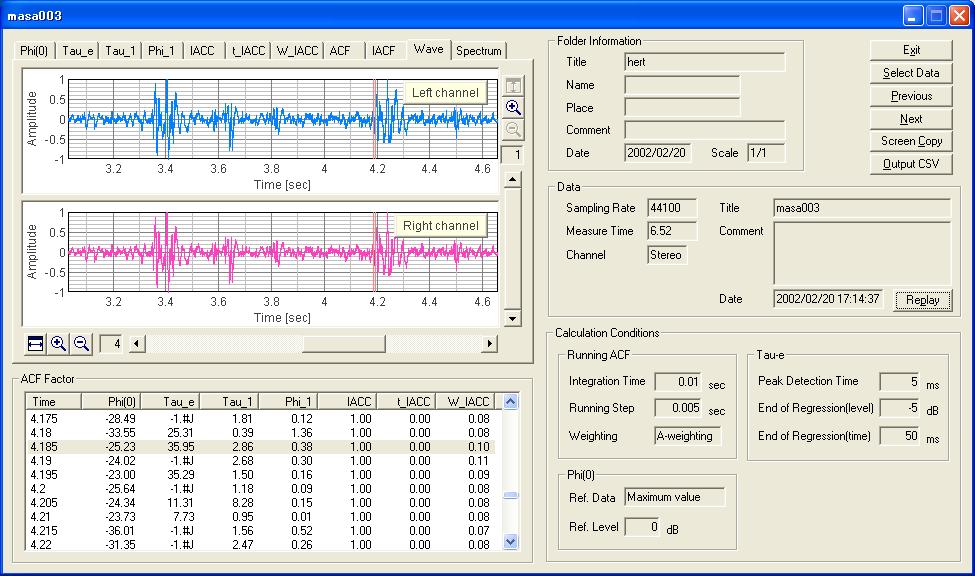This screenshot has width=975, height=576.
Task: Click down arrow of vertical waveform scrollbar
Action: pos(512,319)
